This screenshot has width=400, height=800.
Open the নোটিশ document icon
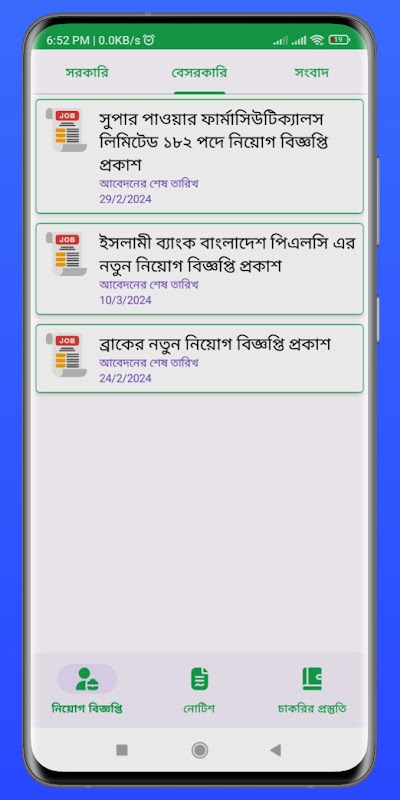tap(199, 679)
